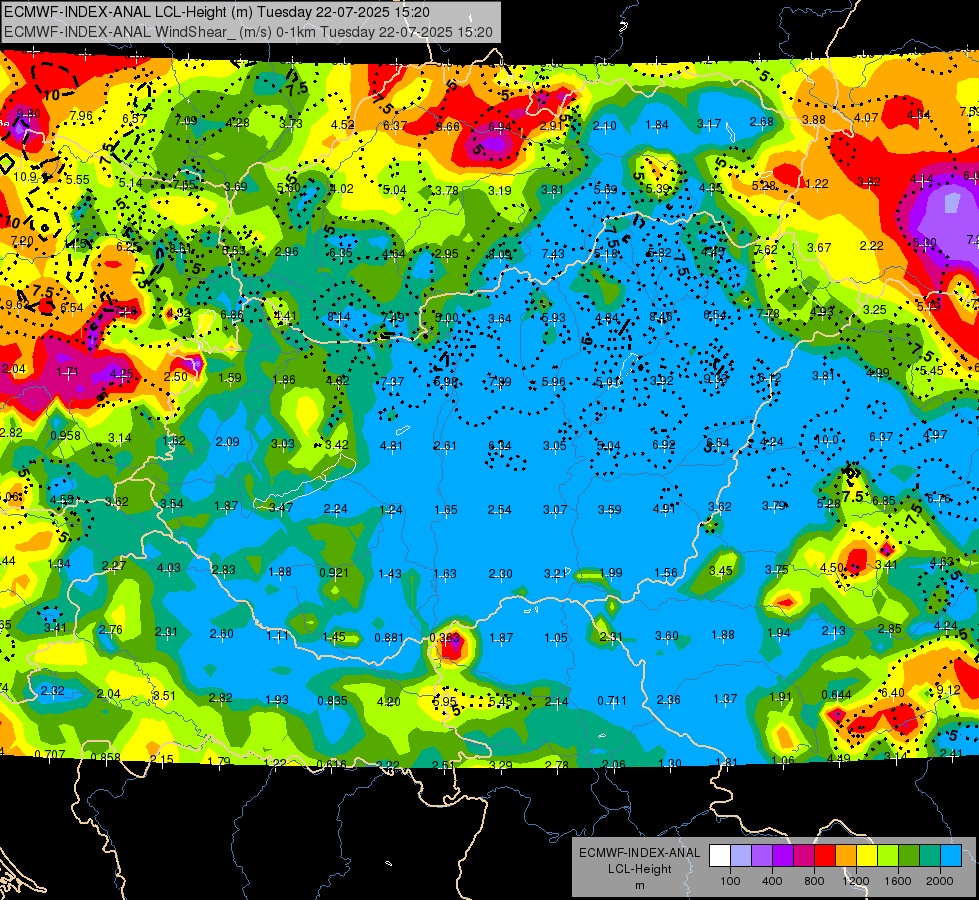Click the legend tick label 400
The width and height of the screenshot is (979, 900).
[x=772, y=881]
